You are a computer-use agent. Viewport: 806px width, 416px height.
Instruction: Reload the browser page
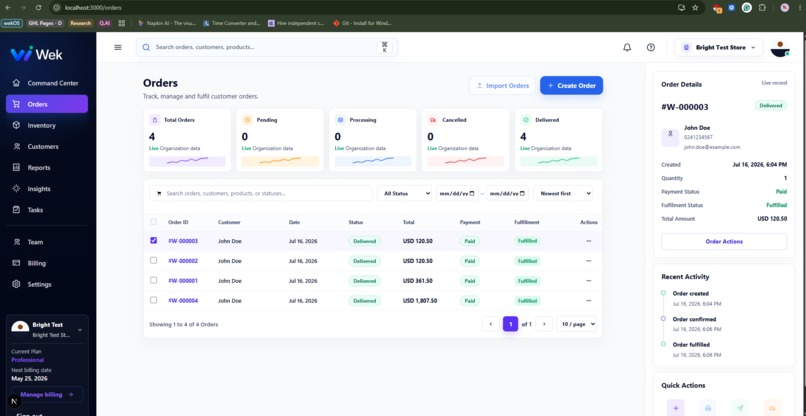point(39,8)
